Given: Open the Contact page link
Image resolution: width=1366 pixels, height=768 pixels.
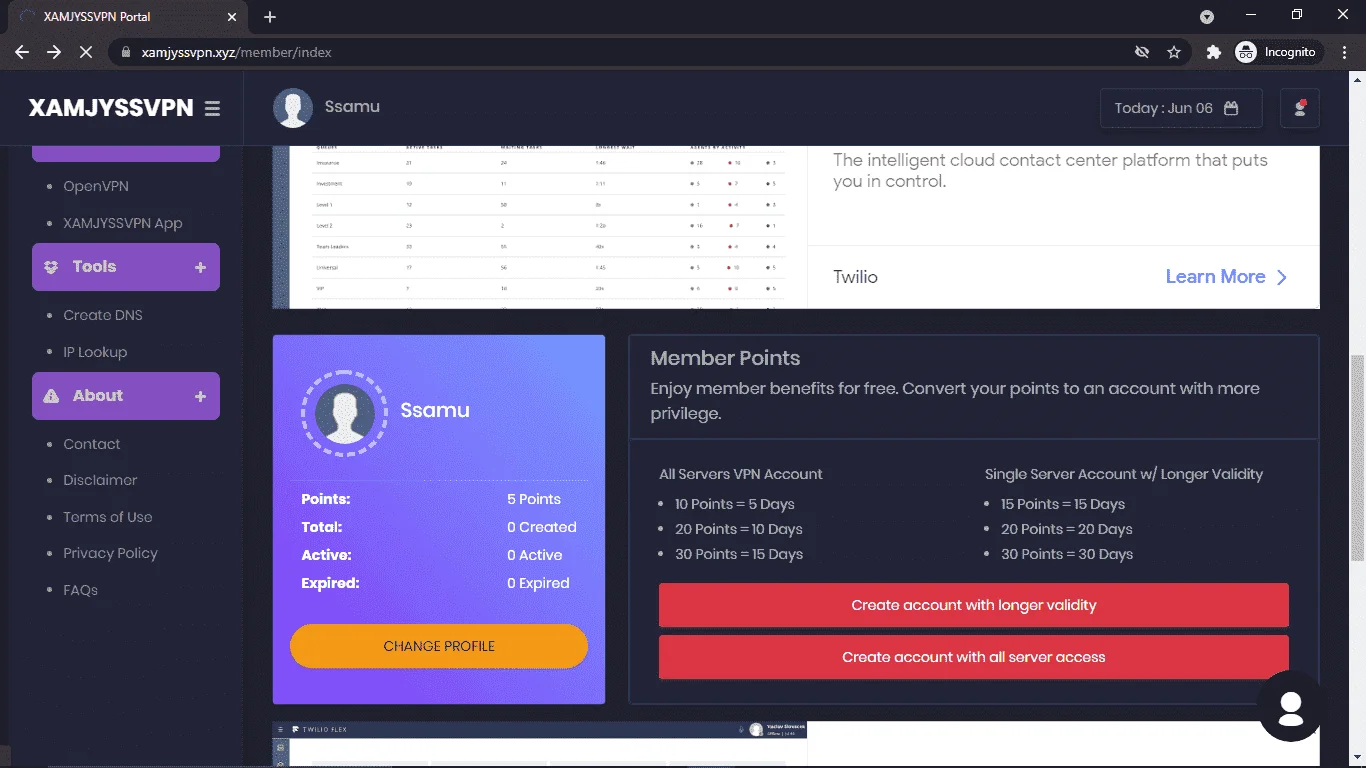Looking at the screenshot, I should point(92,444).
